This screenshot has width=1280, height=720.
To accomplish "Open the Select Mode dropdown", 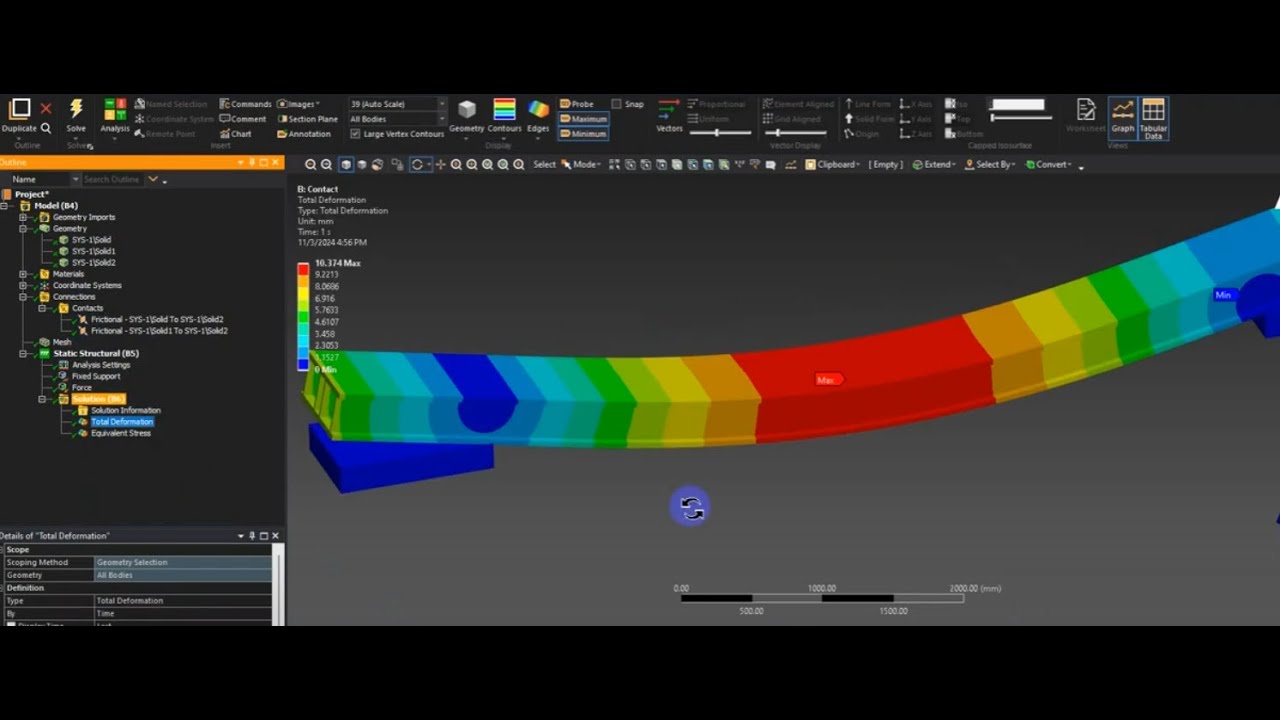I will (x=580, y=165).
